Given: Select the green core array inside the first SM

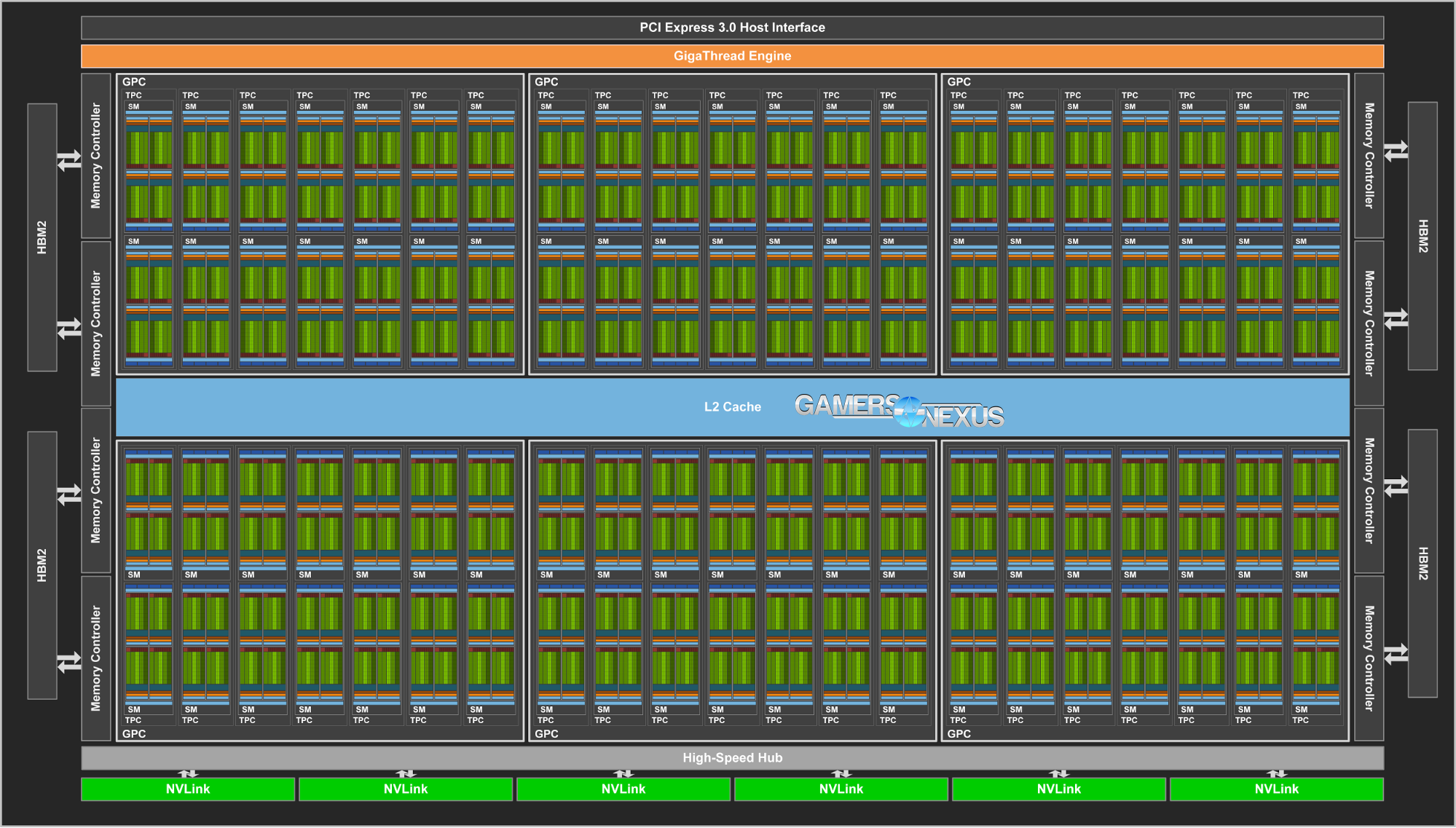Looking at the screenshot, I should pyautogui.click(x=143, y=149).
